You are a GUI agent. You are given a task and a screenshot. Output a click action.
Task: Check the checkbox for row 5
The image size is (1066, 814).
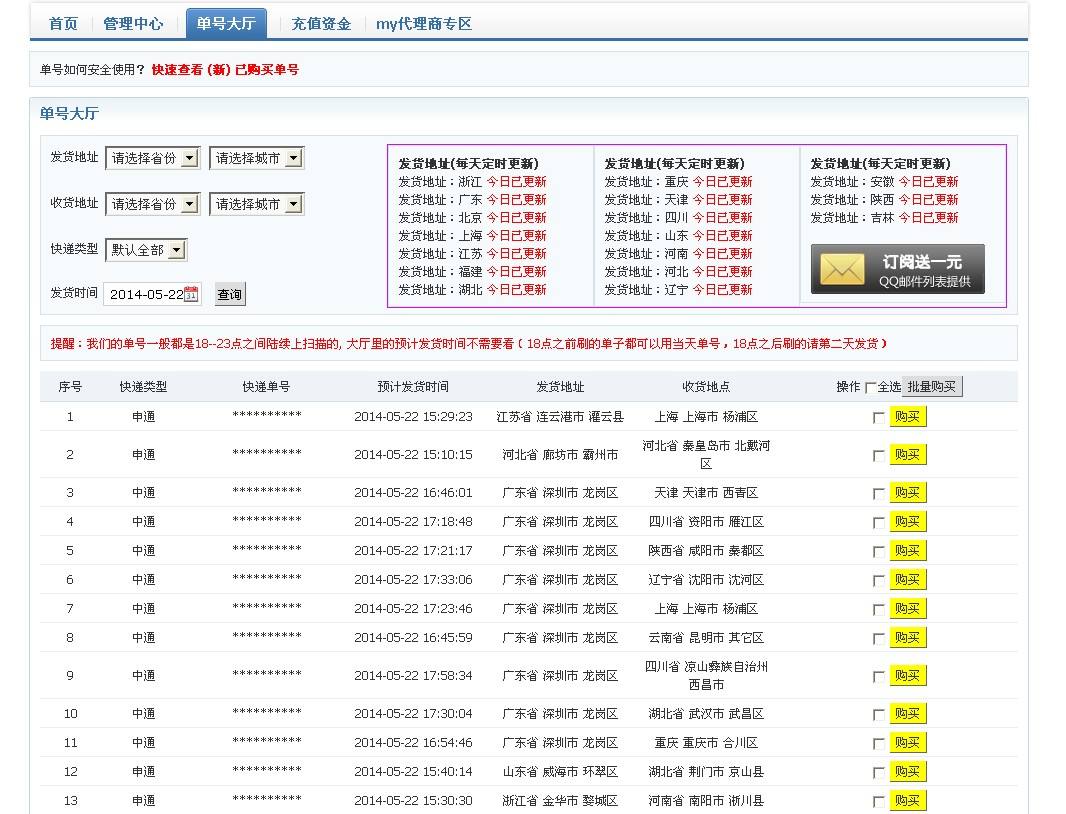point(878,552)
